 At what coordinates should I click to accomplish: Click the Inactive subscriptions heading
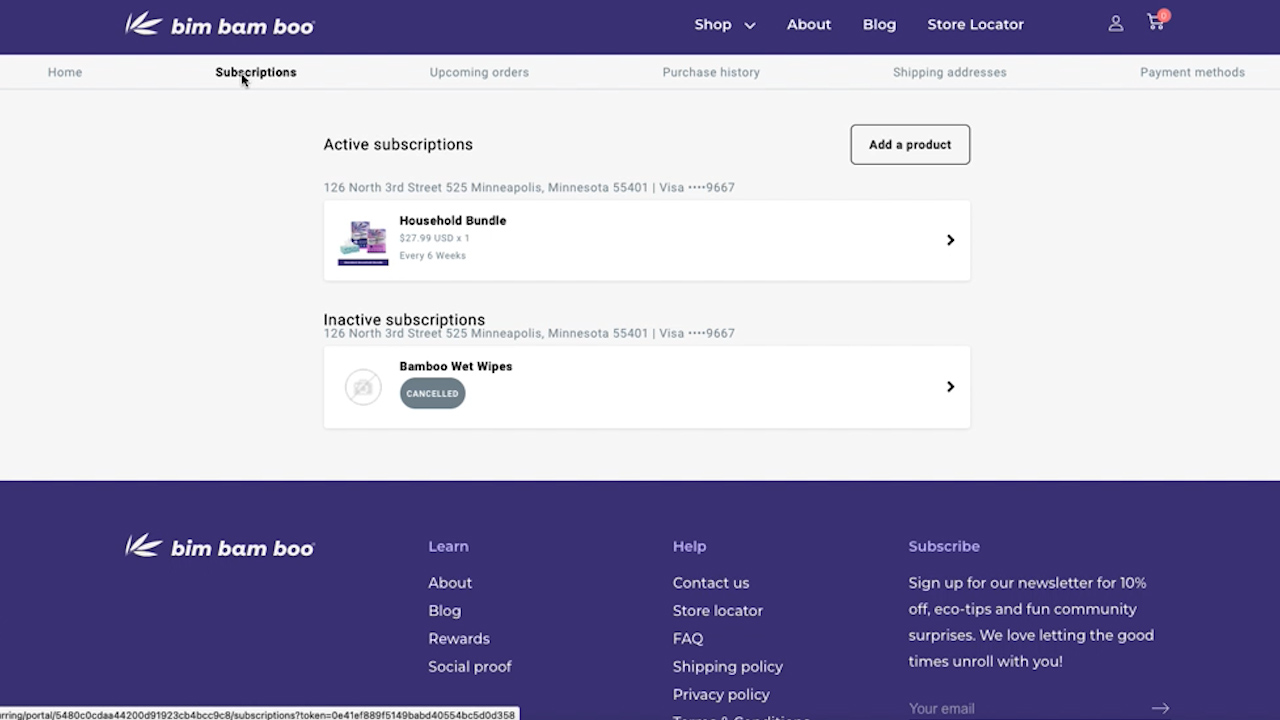(x=404, y=320)
